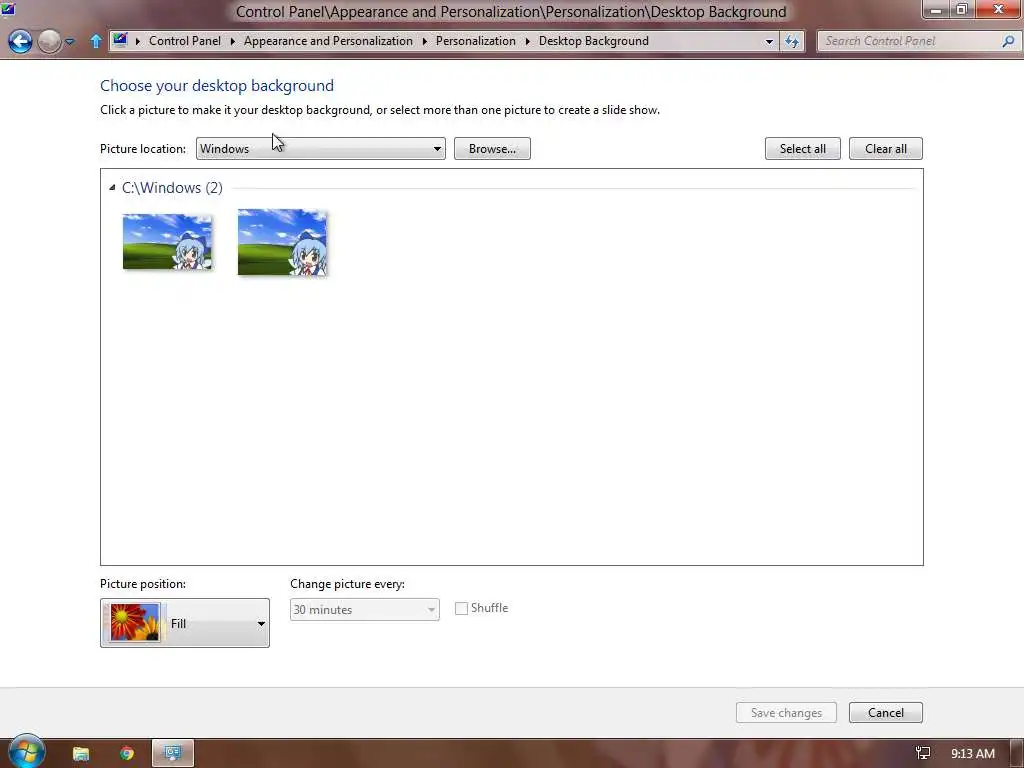Go back with the blue Back arrow
The image size is (1024, 768).
(20, 41)
